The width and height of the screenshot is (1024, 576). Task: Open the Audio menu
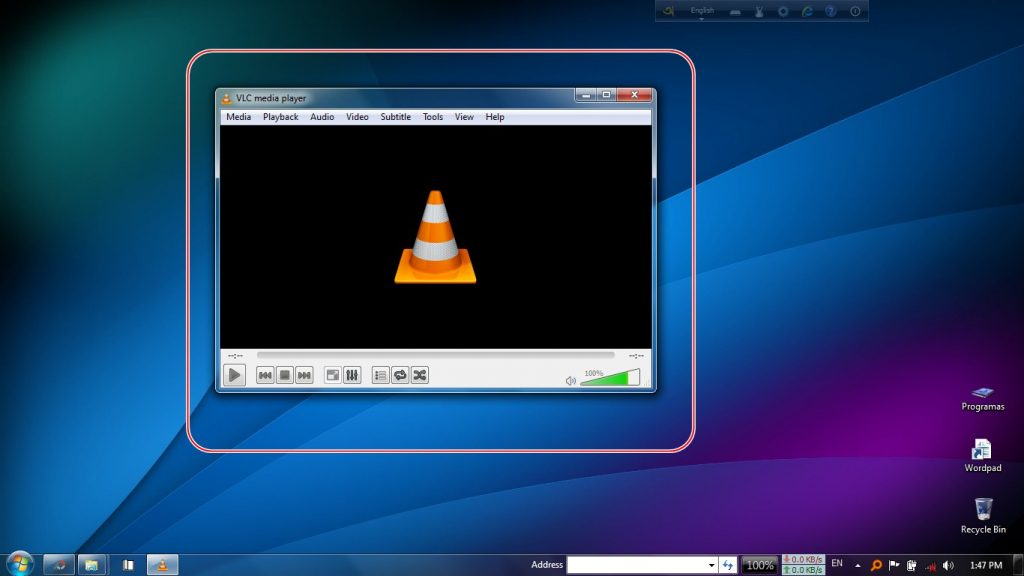pos(322,117)
